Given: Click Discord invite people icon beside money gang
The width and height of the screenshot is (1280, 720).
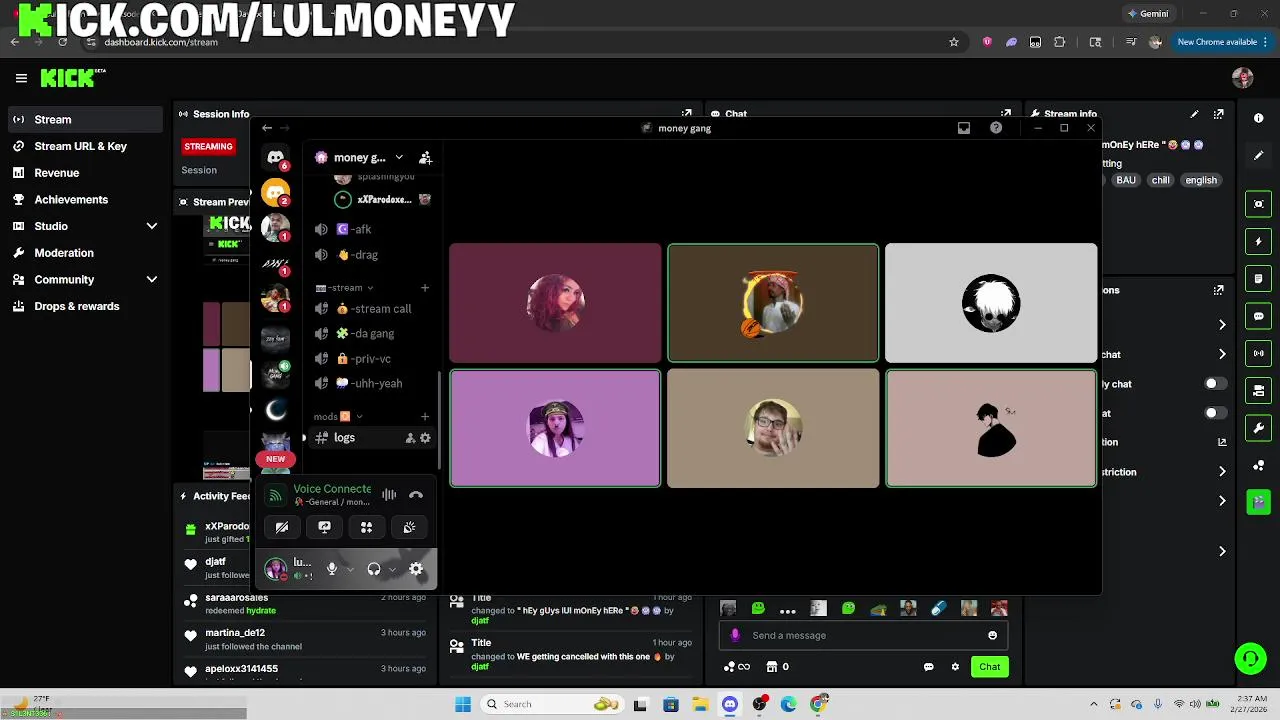Looking at the screenshot, I should (425, 158).
